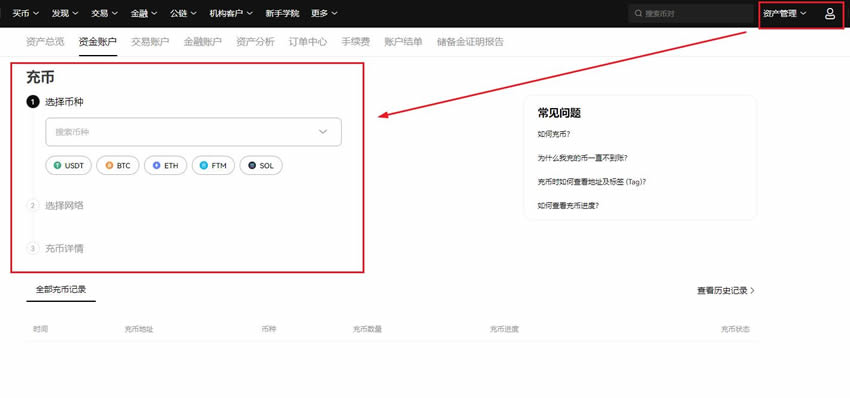
Task: Switch to the 资产分析 tab
Action: (x=255, y=42)
